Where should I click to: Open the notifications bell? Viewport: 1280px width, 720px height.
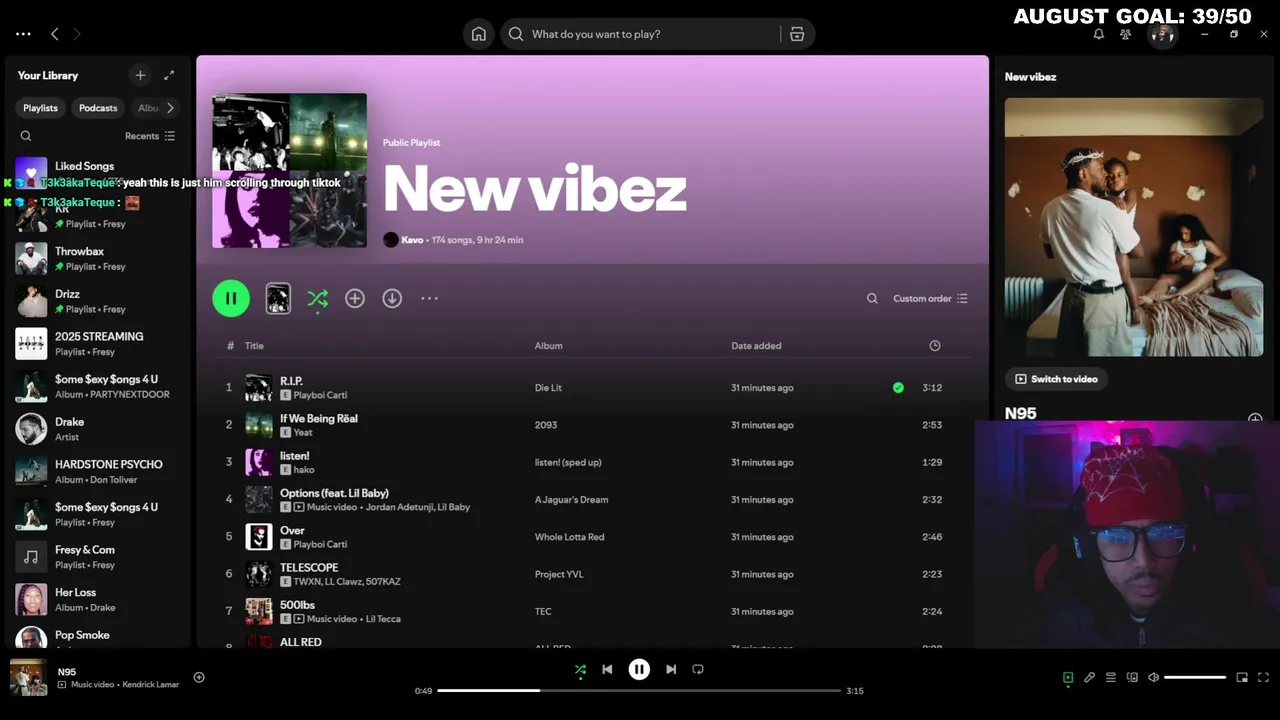pos(1098,34)
